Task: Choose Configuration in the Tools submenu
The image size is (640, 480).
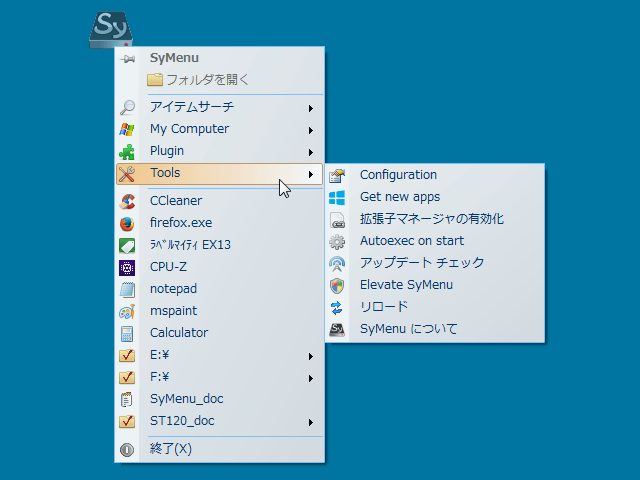Action: point(435,176)
